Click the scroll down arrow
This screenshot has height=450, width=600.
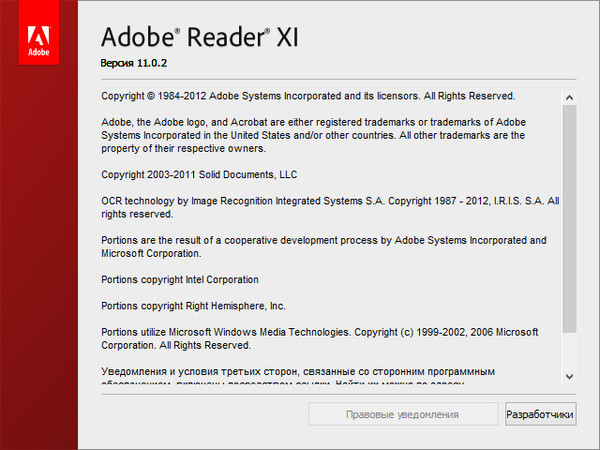[x=569, y=376]
